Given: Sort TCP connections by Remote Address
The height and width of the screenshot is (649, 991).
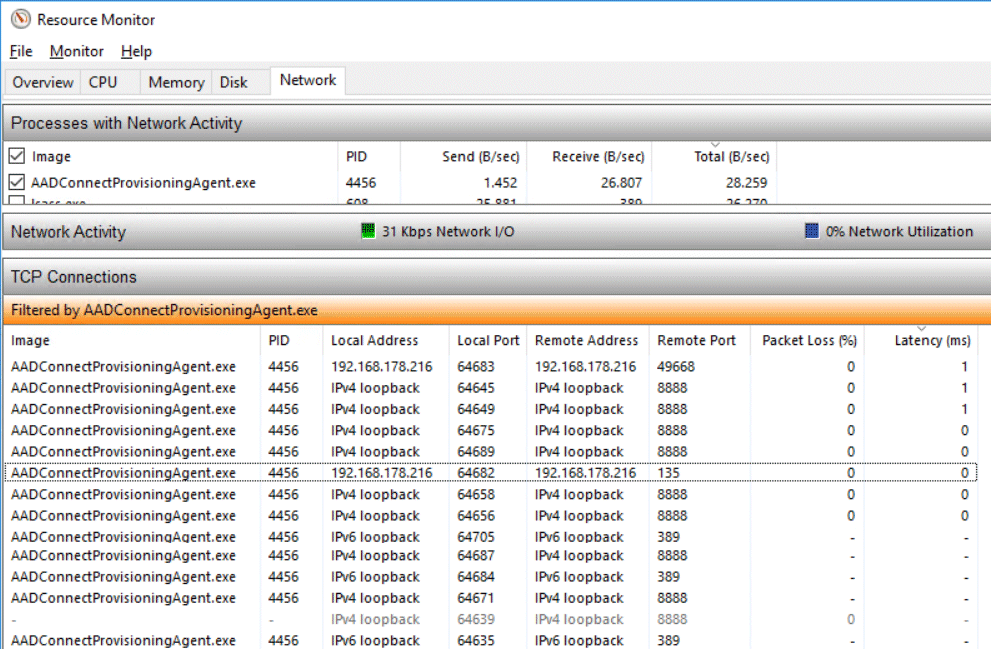Looking at the screenshot, I should click(588, 341).
